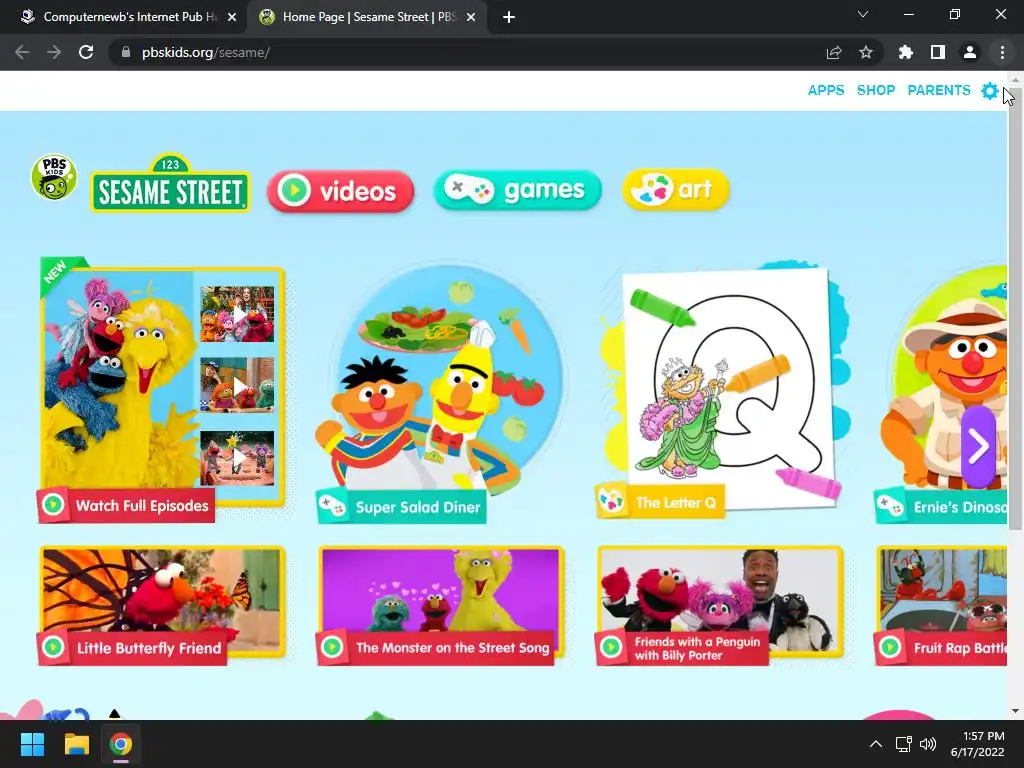Viewport: 1024px width, 768px height.
Task: Open the Chrome three-dot menu
Action: (1002, 52)
